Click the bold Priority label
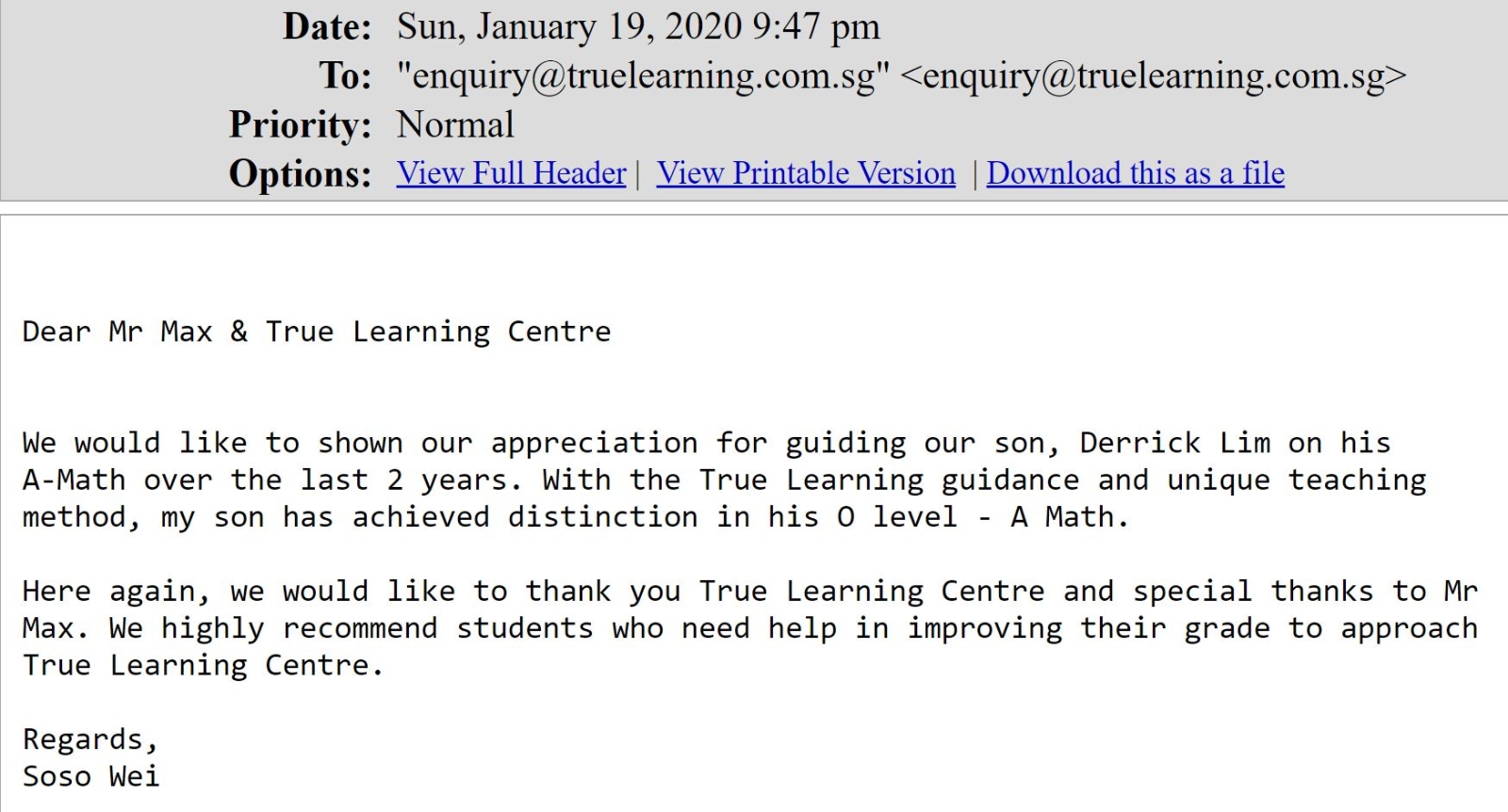This screenshot has height=812, width=1508. pos(301,125)
